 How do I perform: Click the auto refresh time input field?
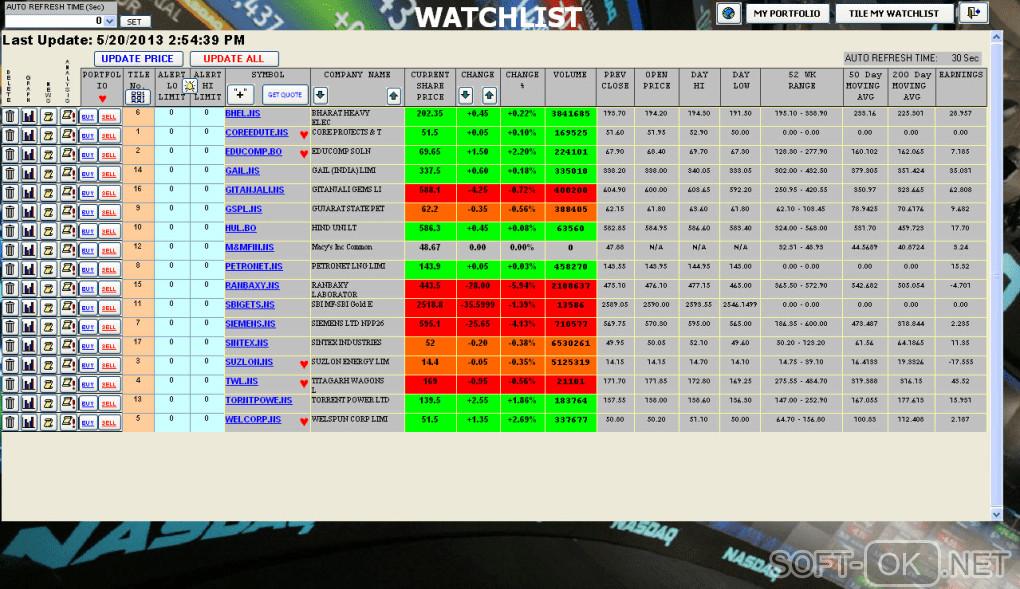pyautogui.click(x=55, y=21)
